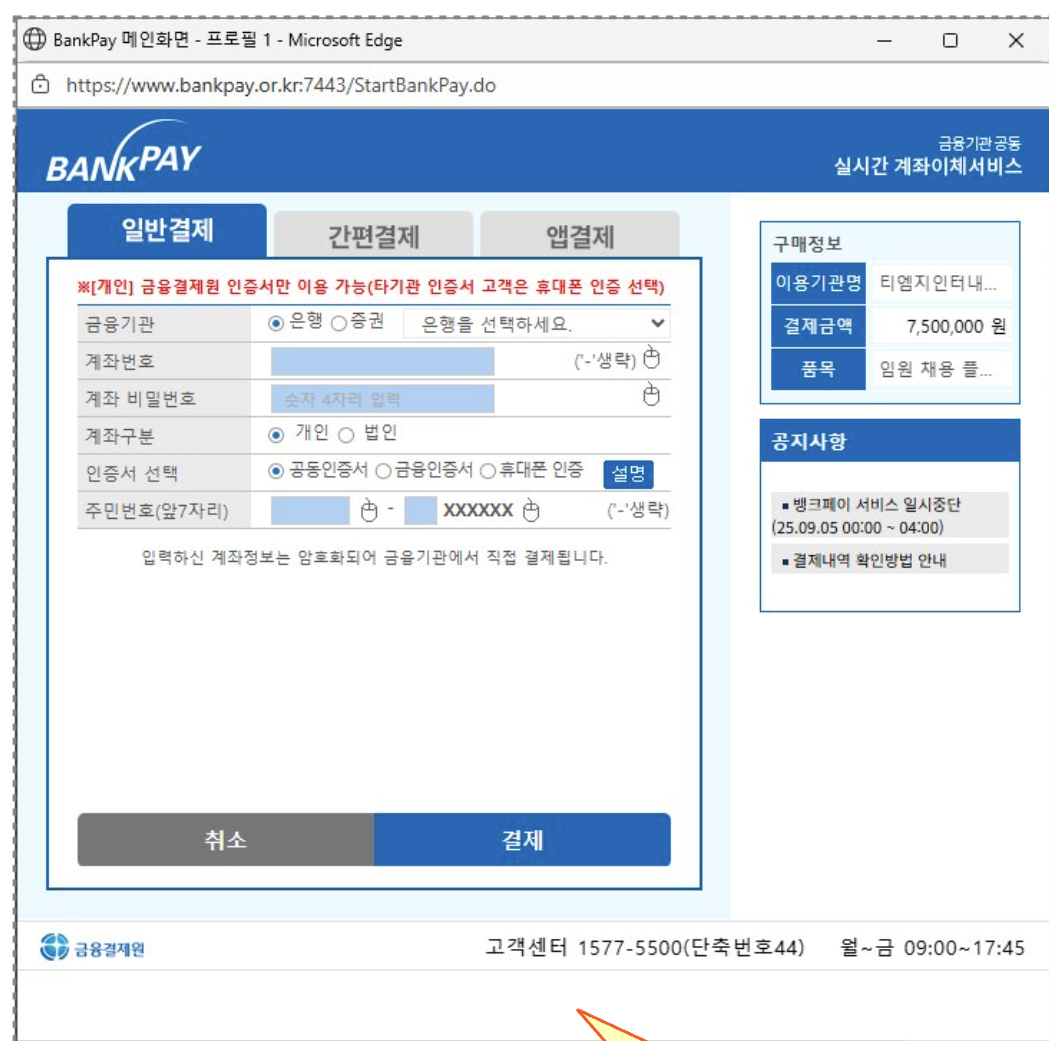Click the mouse icon after XXXXXX

point(531,510)
